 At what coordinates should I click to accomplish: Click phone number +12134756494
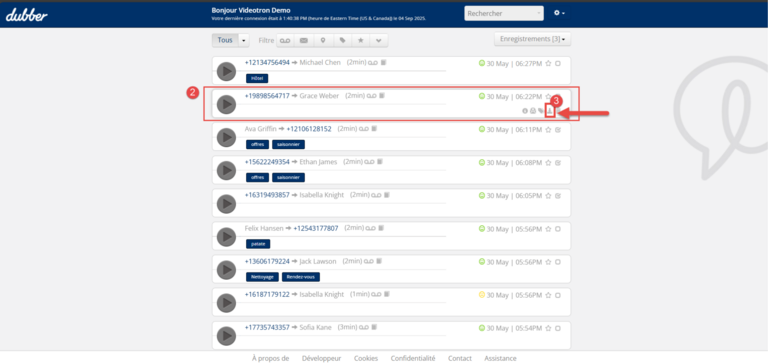pos(267,63)
